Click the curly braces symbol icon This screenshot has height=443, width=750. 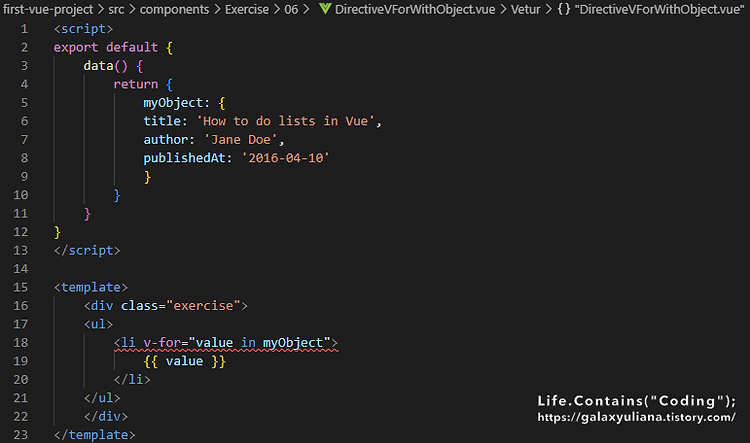(x=563, y=9)
